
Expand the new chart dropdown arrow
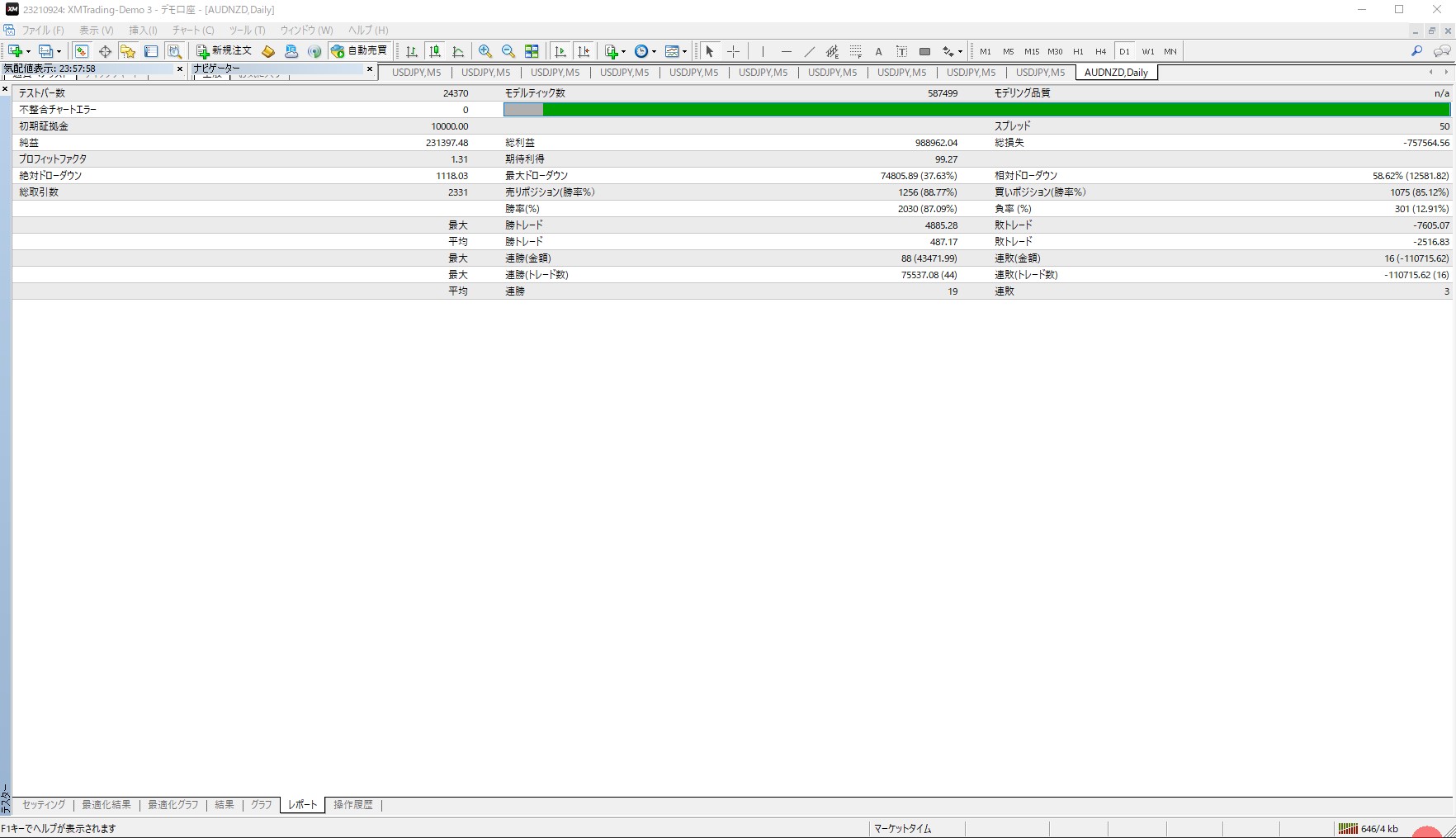pyautogui.click(x=28, y=51)
